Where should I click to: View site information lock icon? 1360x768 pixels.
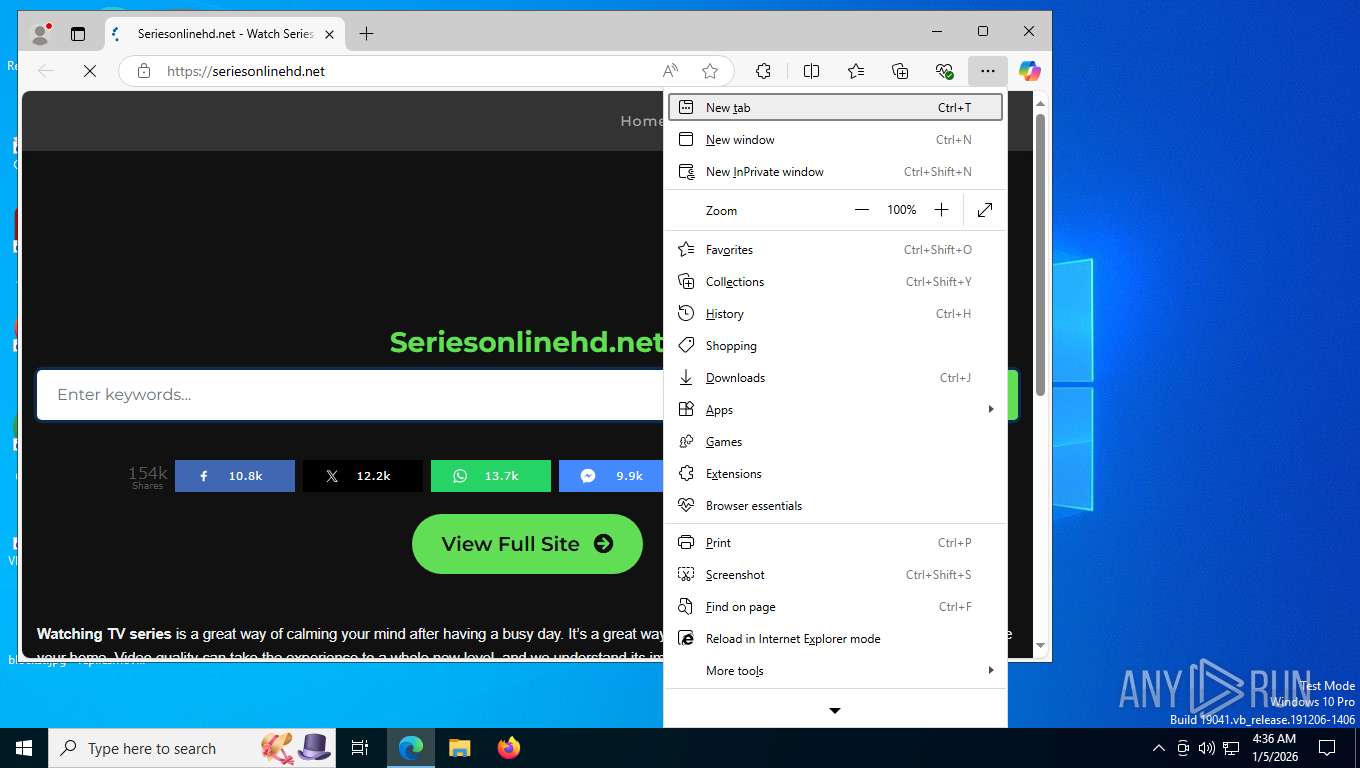coord(144,71)
